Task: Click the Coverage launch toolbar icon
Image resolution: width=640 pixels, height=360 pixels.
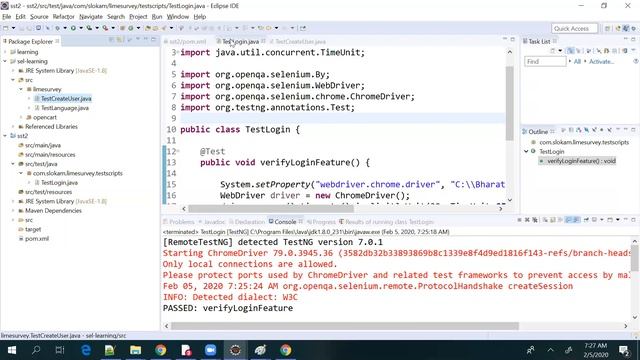Action: pos(89,28)
